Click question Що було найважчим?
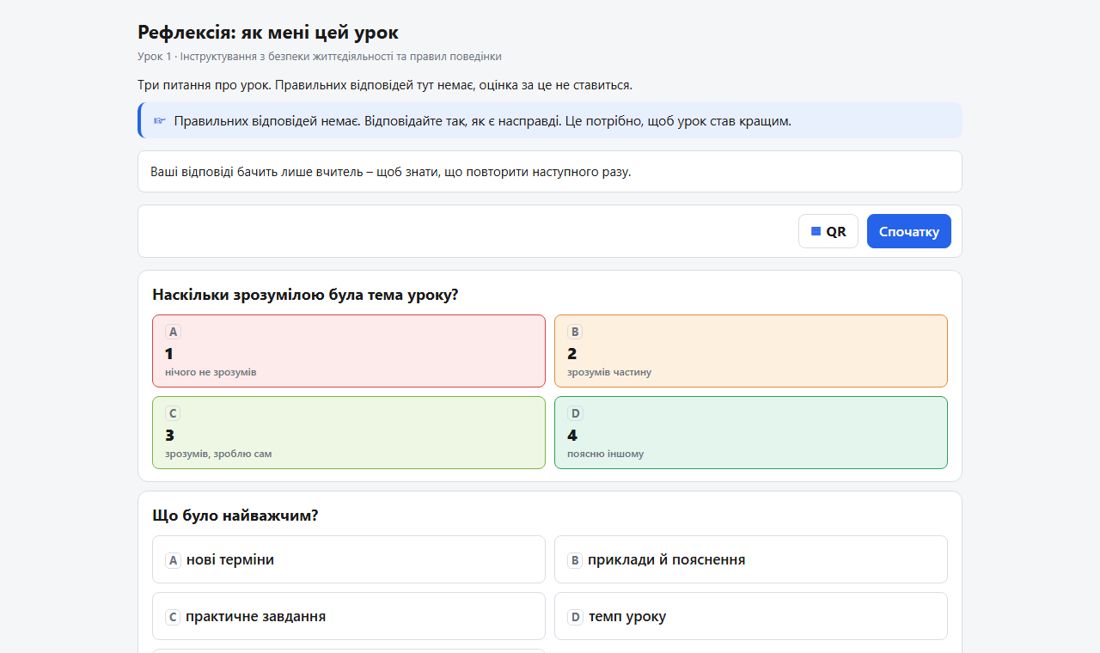 click(x=235, y=516)
